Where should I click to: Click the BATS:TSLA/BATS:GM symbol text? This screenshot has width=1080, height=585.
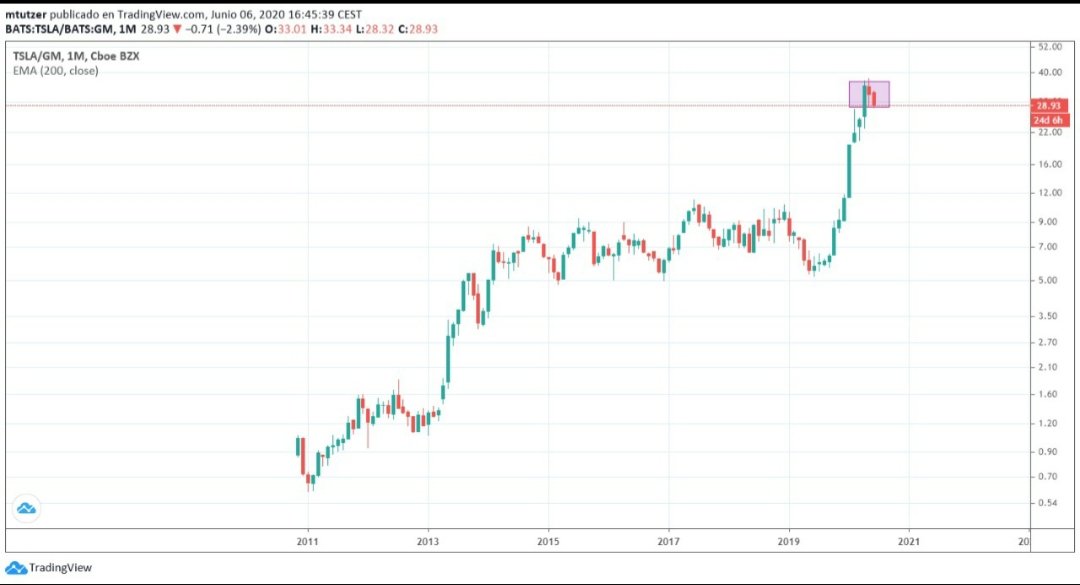point(60,29)
